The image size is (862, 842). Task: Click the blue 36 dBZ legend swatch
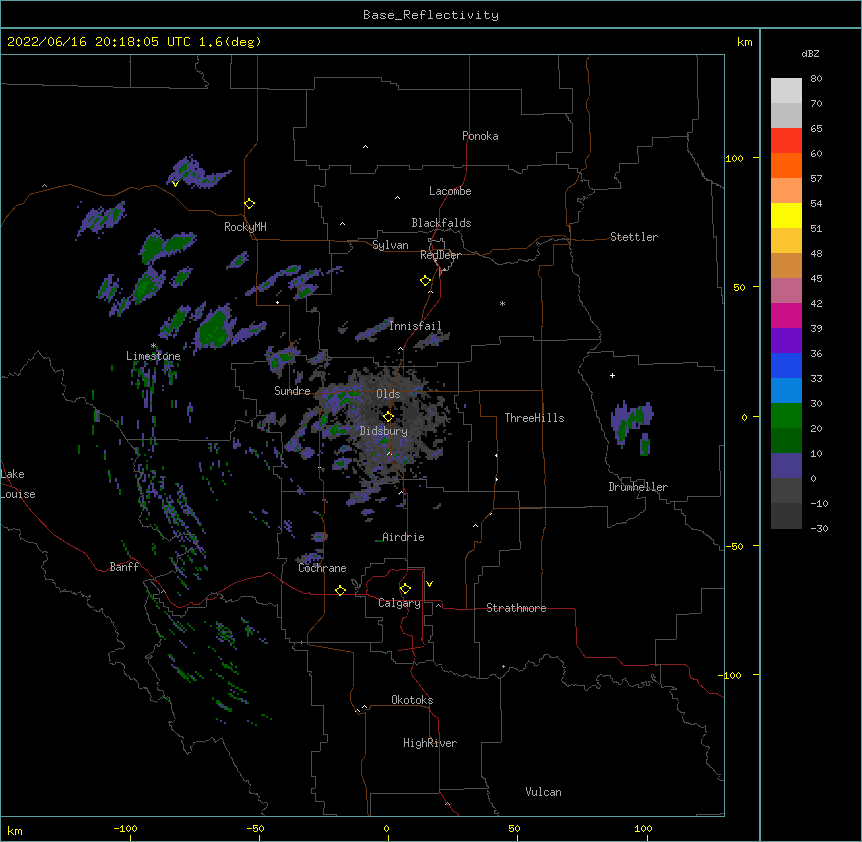(786, 365)
